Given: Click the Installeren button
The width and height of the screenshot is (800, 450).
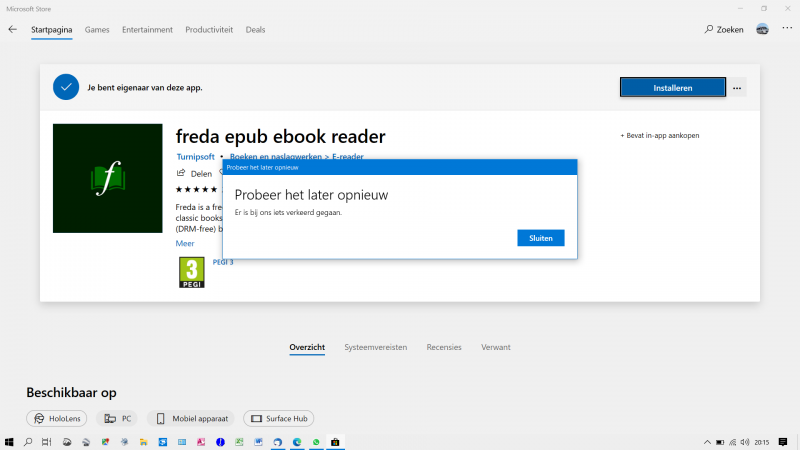Looking at the screenshot, I should (672, 88).
